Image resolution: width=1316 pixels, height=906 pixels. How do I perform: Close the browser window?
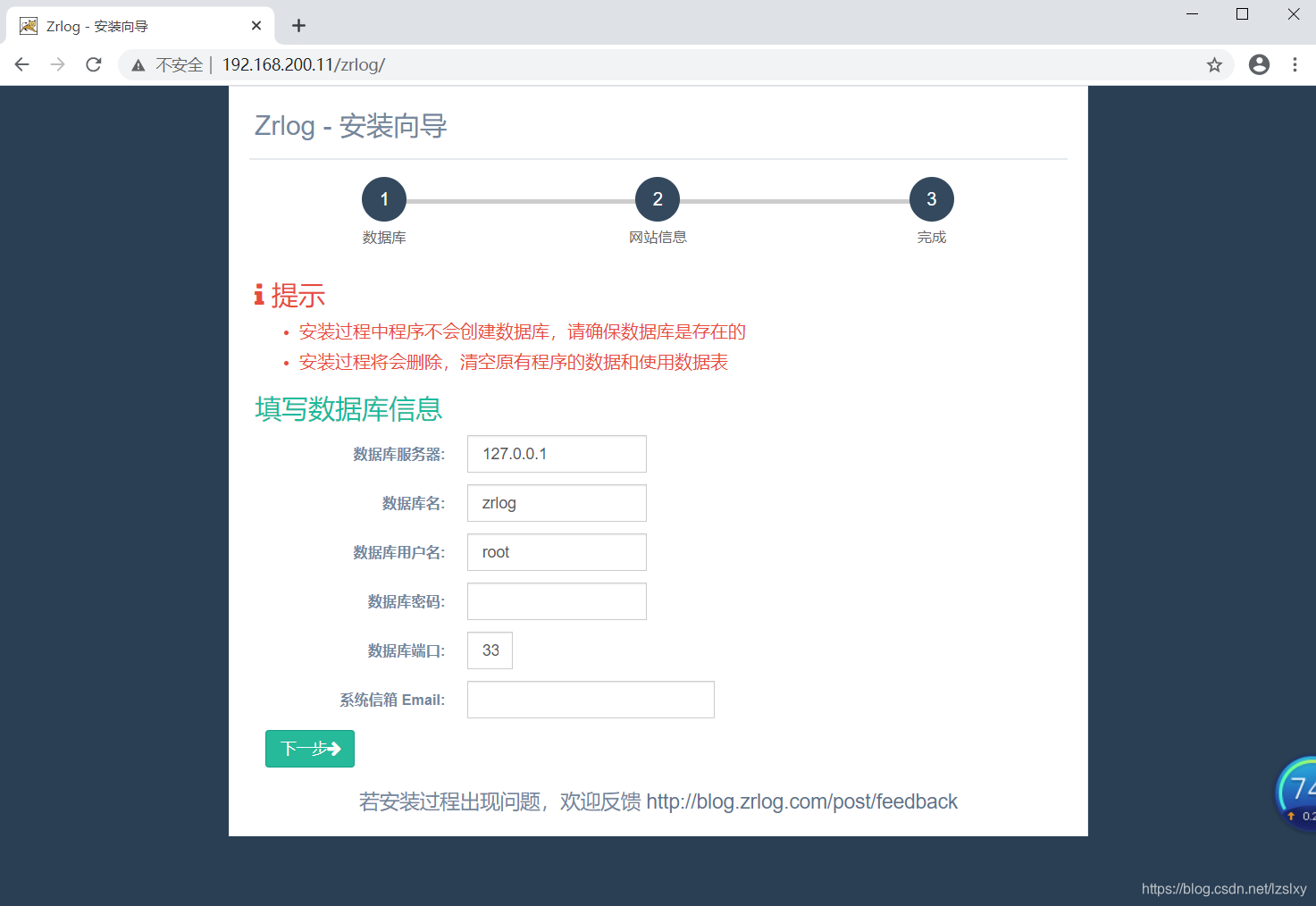coord(1293,14)
